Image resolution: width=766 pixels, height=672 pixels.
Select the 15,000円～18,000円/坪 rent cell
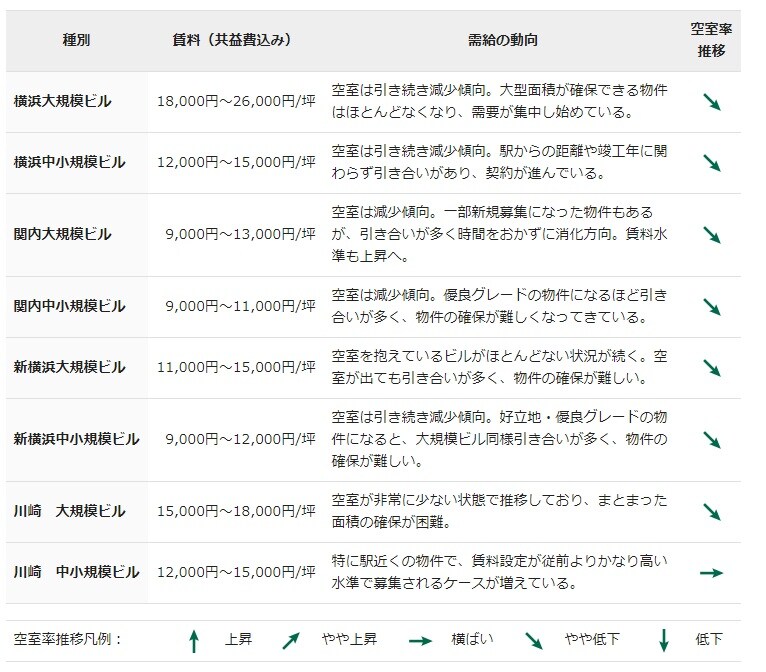(x=236, y=512)
